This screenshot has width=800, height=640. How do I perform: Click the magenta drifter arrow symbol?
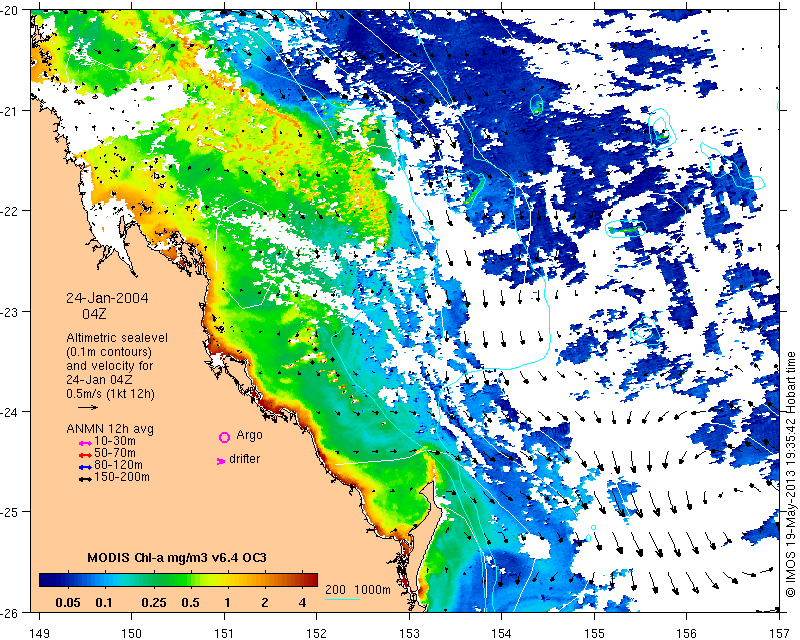221,461
